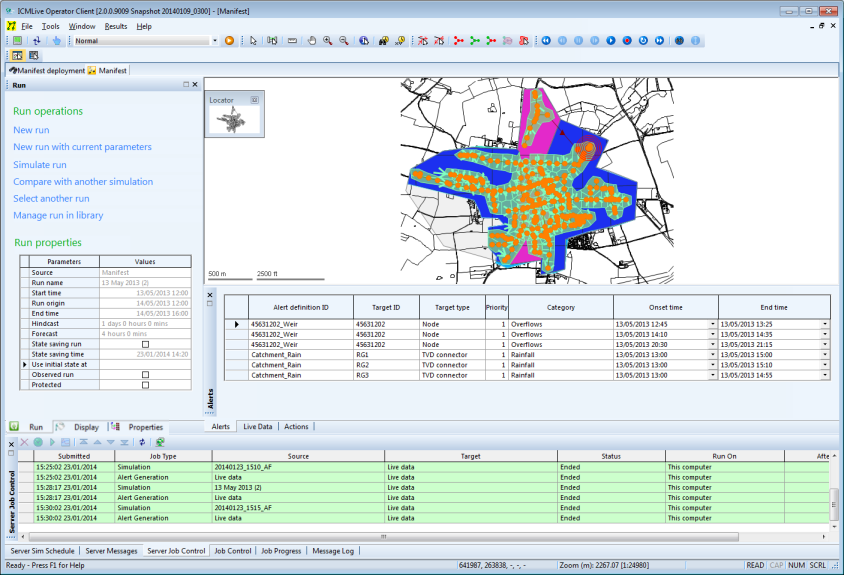Viewport: 844px width, 575px height.
Task: Click the zoom in magnifier tool
Action: [x=328, y=41]
